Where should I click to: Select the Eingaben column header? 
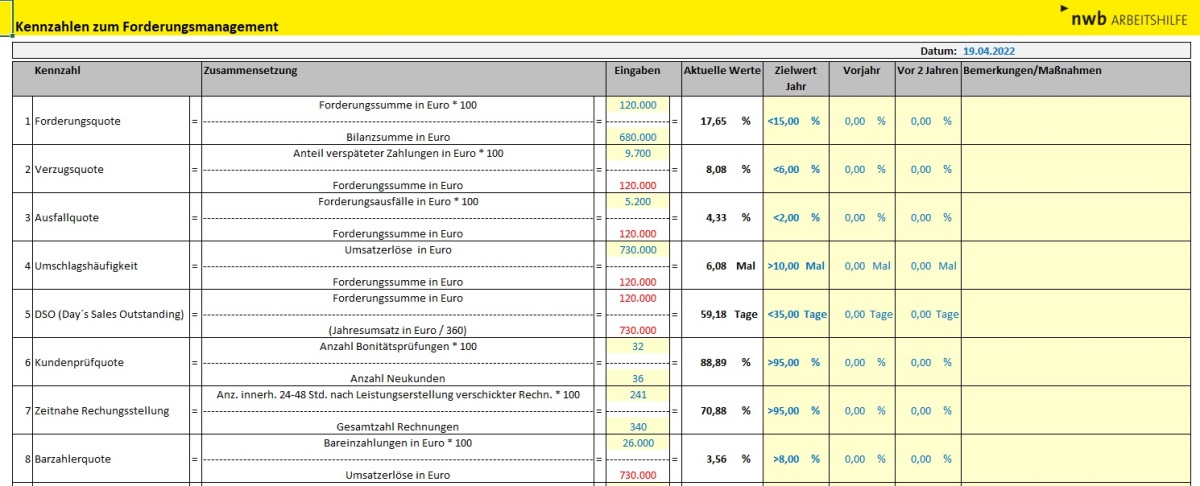pyautogui.click(x=637, y=71)
